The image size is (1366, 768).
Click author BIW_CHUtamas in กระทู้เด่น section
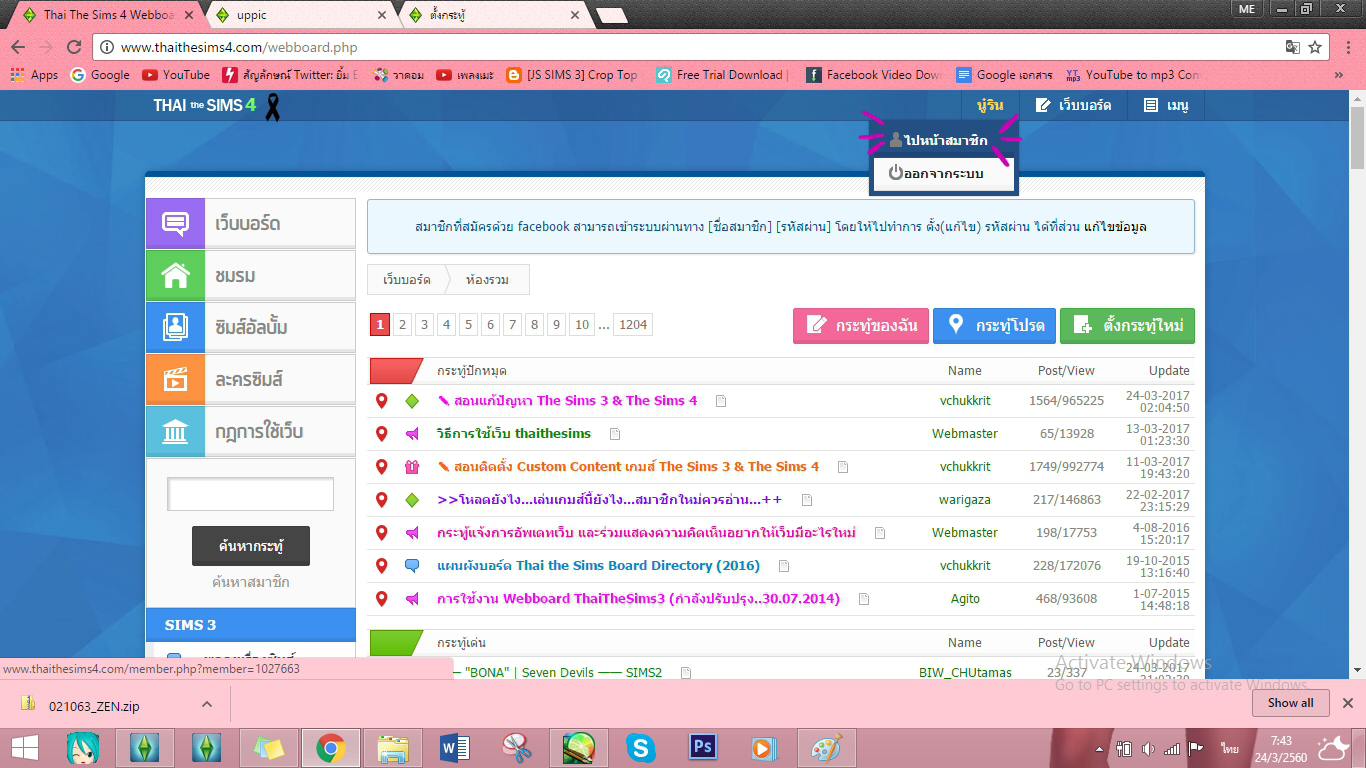pos(965,673)
